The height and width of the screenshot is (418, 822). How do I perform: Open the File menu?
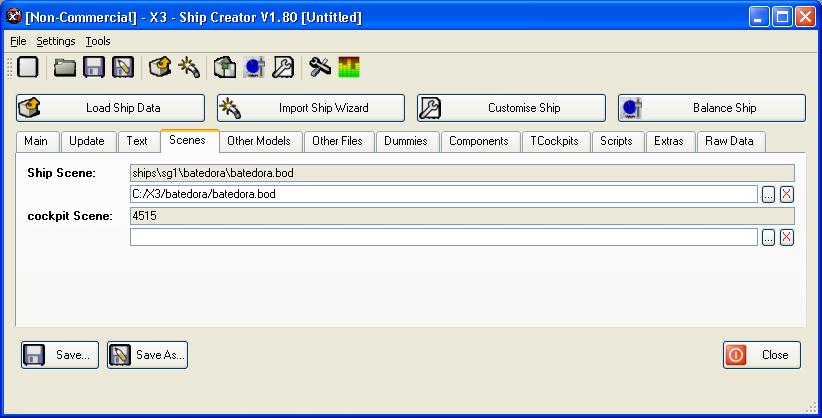pos(18,41)
